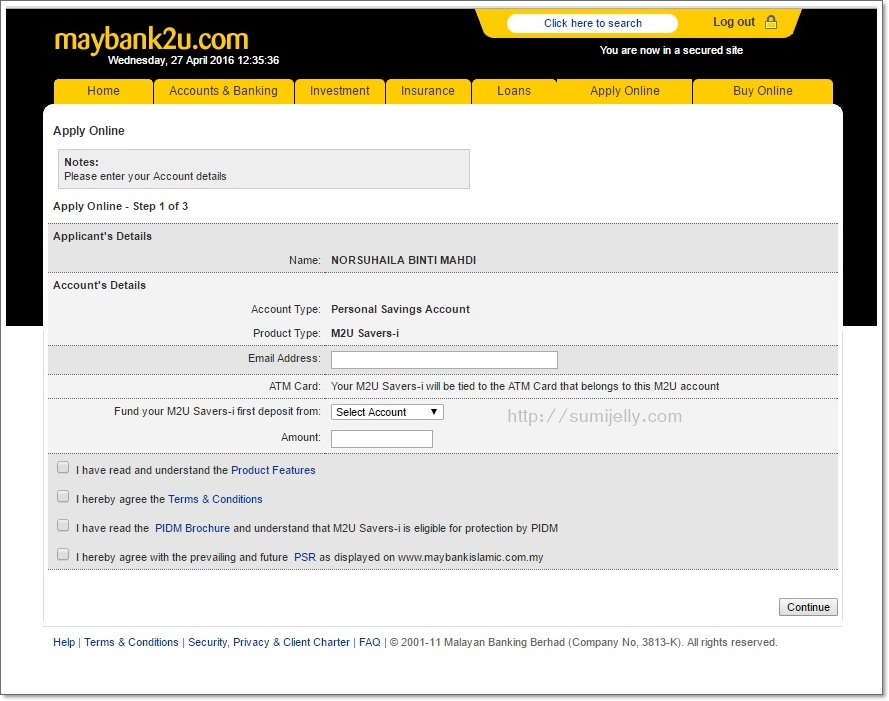This screenshot has width=889, height=701.
Task: Focus the Email Address field
Action: (x=444, y=360)
